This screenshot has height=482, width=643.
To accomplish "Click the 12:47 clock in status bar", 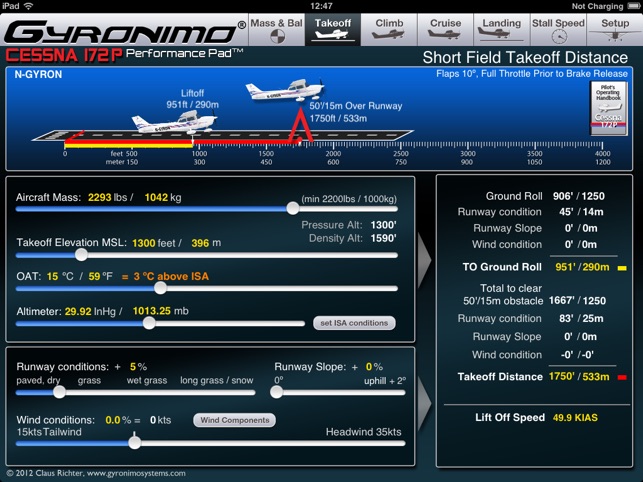I will pos(321,6).
